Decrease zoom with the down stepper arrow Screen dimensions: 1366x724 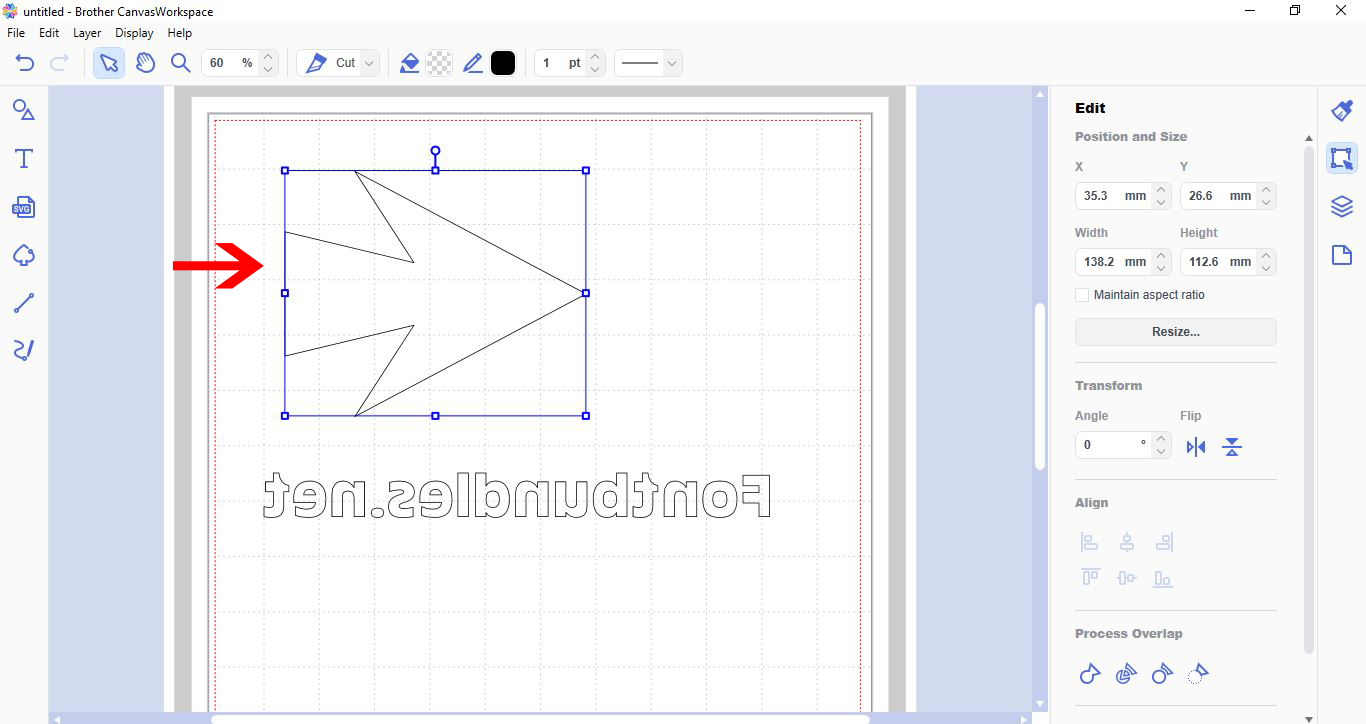click(268, 70)
